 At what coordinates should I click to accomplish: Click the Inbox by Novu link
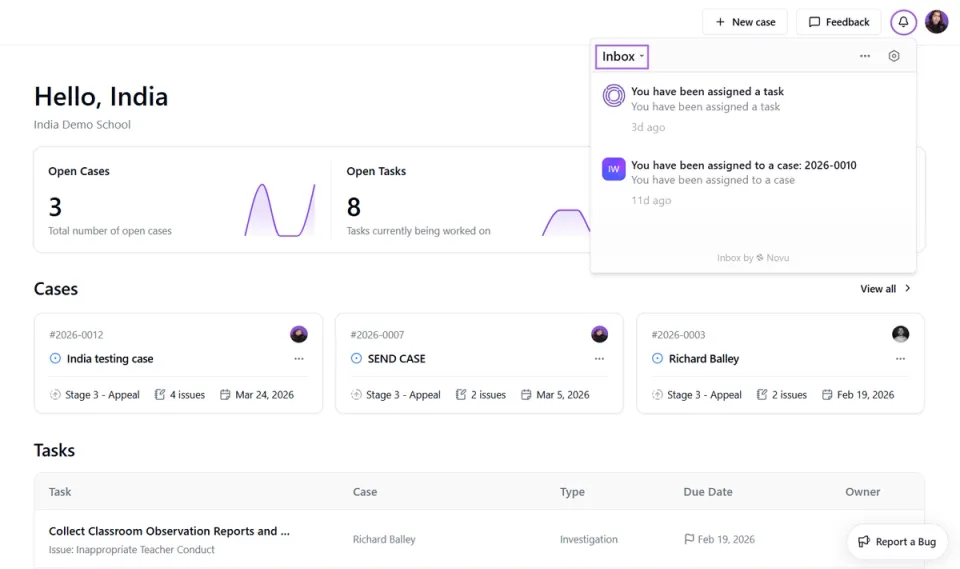pos(753,258)
